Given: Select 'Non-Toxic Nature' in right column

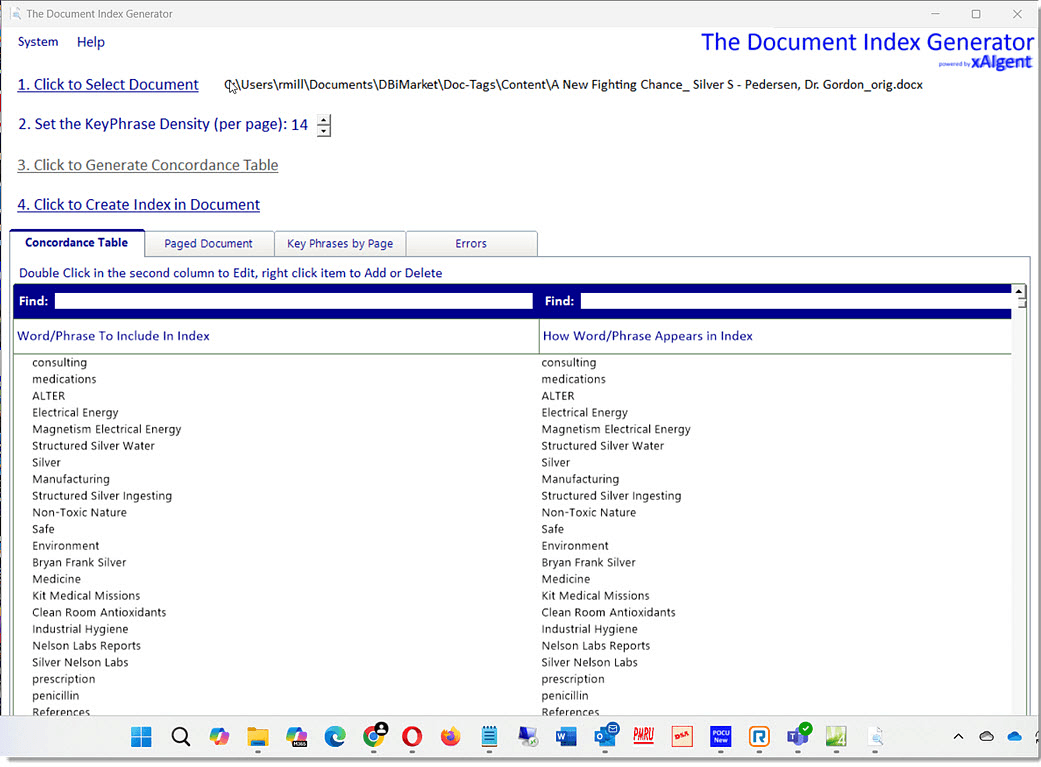Looking at the screenshot, I should (588, 512).
